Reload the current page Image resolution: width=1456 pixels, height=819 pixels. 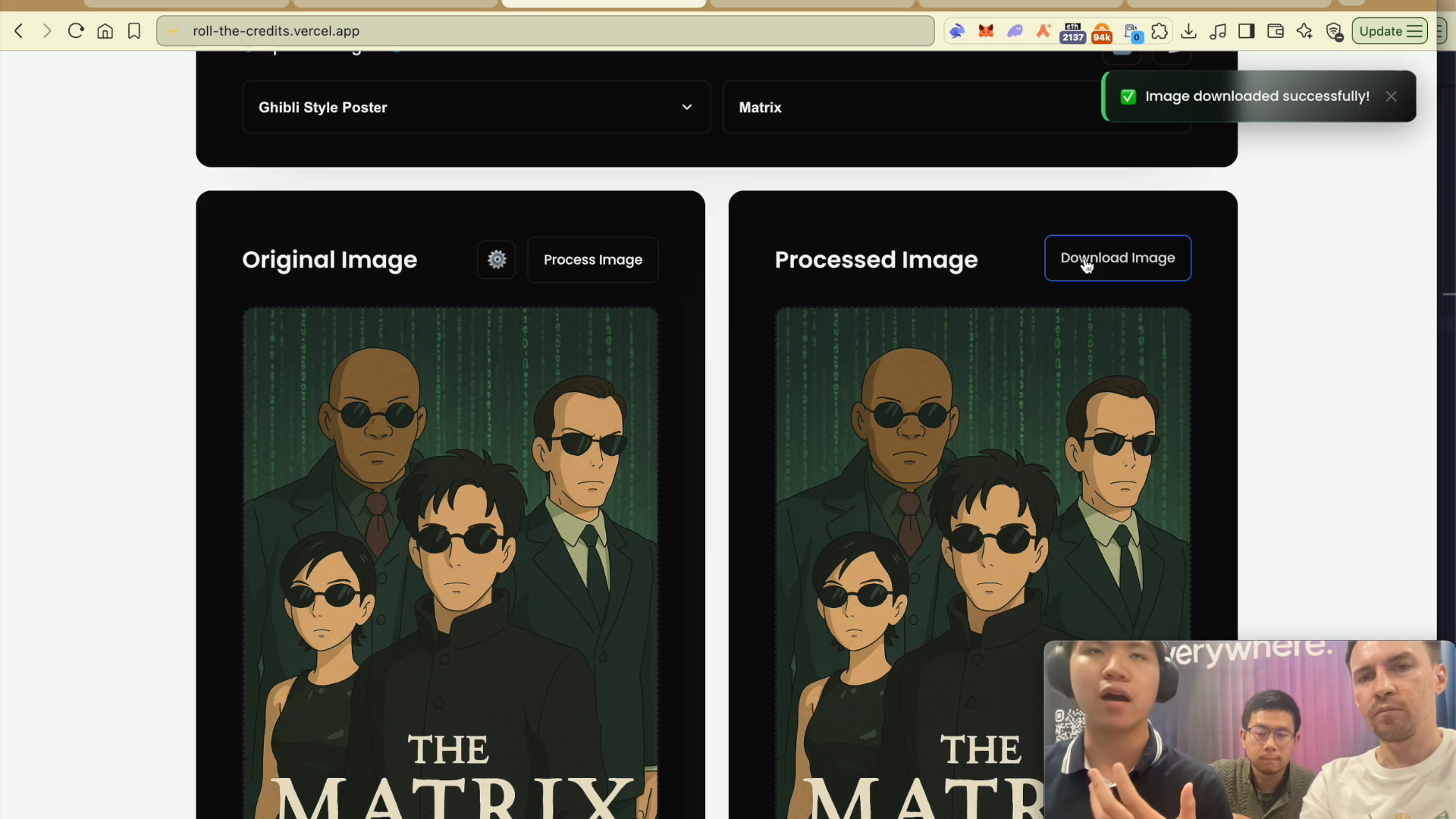pyautogui.click(x=76, y=31)
